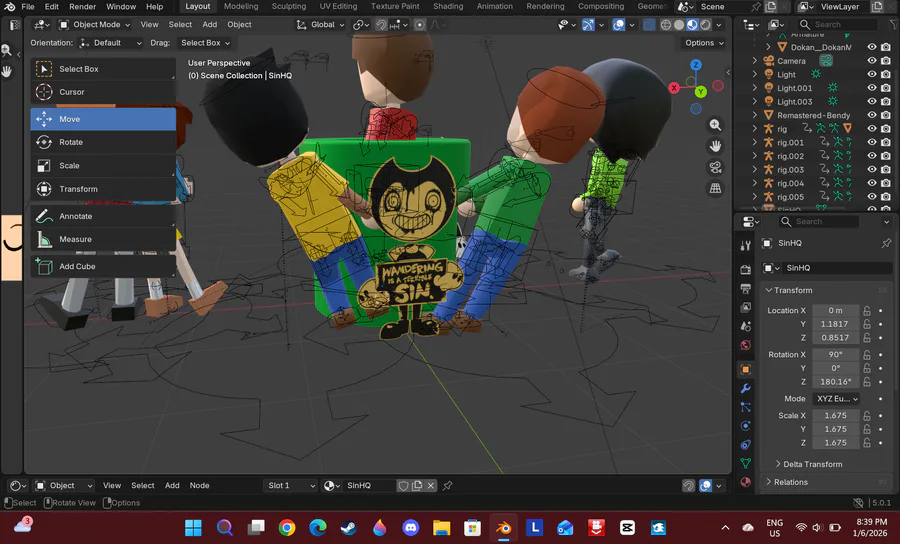The width and height of the screenshot is (900, 544).
Task: Select the Select Box tool
Action: (x=103, y=69)
